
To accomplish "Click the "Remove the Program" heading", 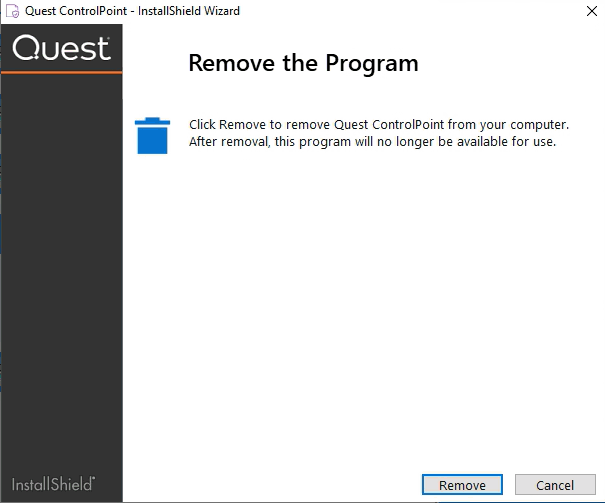I will coord(303,64).
